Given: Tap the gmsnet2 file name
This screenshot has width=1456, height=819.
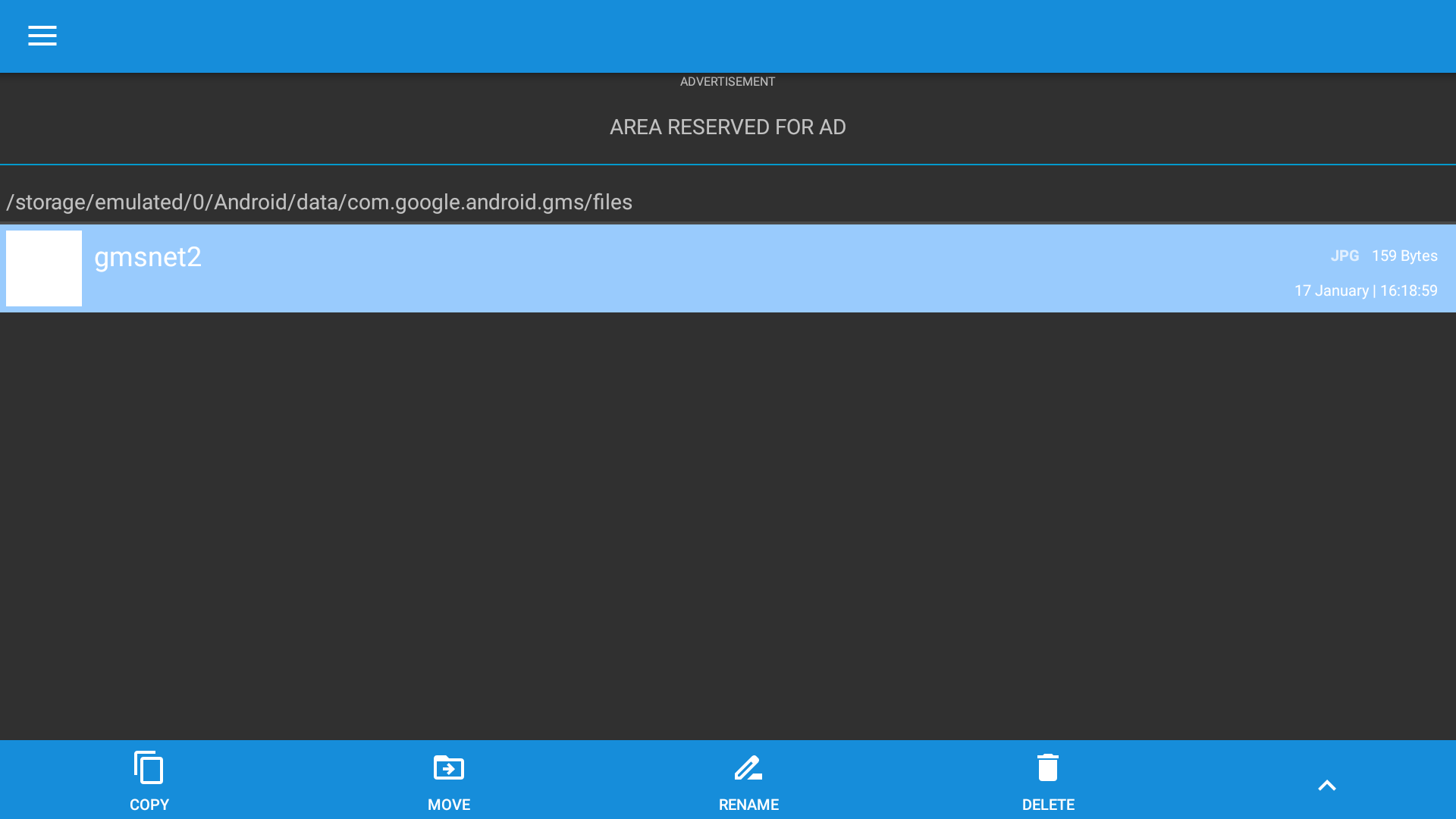Looking at the screenshot, I should click(x=147, y=258).
